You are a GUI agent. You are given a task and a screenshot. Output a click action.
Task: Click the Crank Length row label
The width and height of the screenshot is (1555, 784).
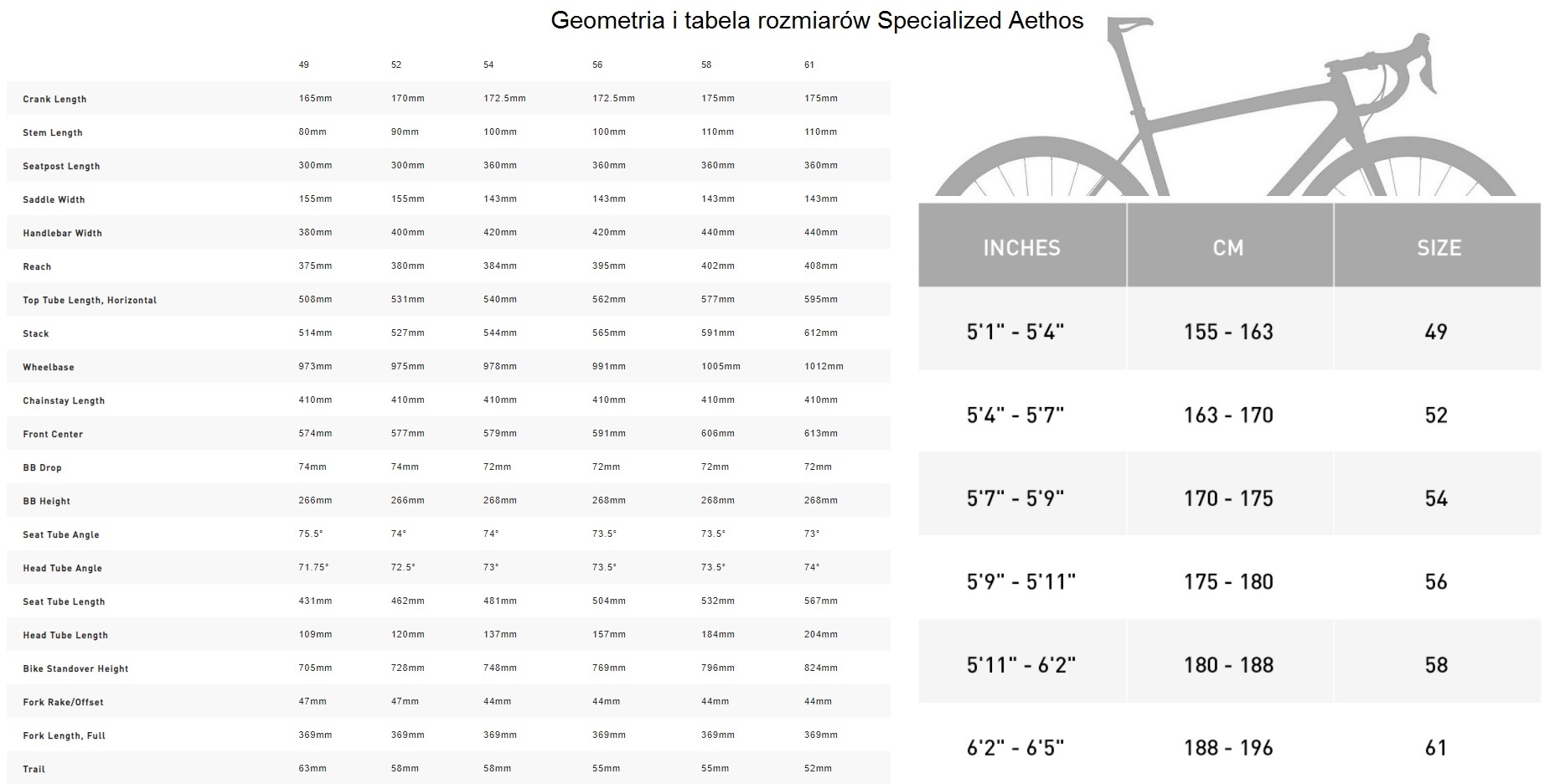[x=54, y=99]
